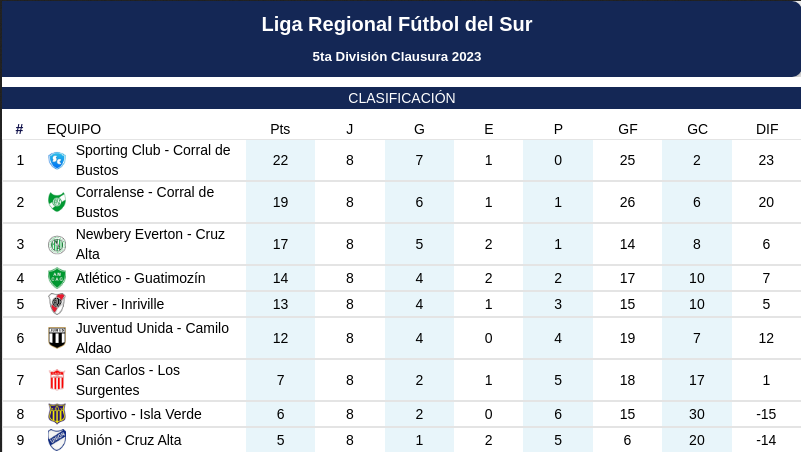The height and width of the screenshot is (452, 801).
Task: Click the Juventud Unida striped crest
Action: (x=57, y=338)
